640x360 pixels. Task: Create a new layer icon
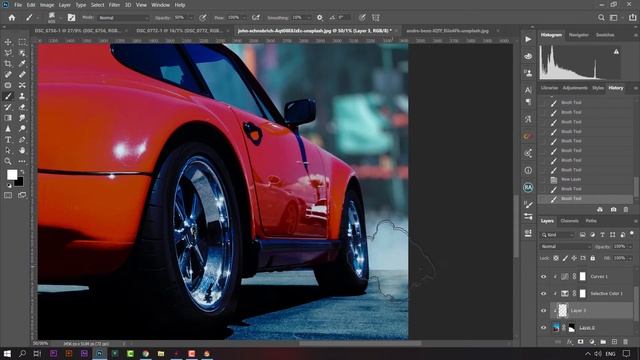coord(614,342)
